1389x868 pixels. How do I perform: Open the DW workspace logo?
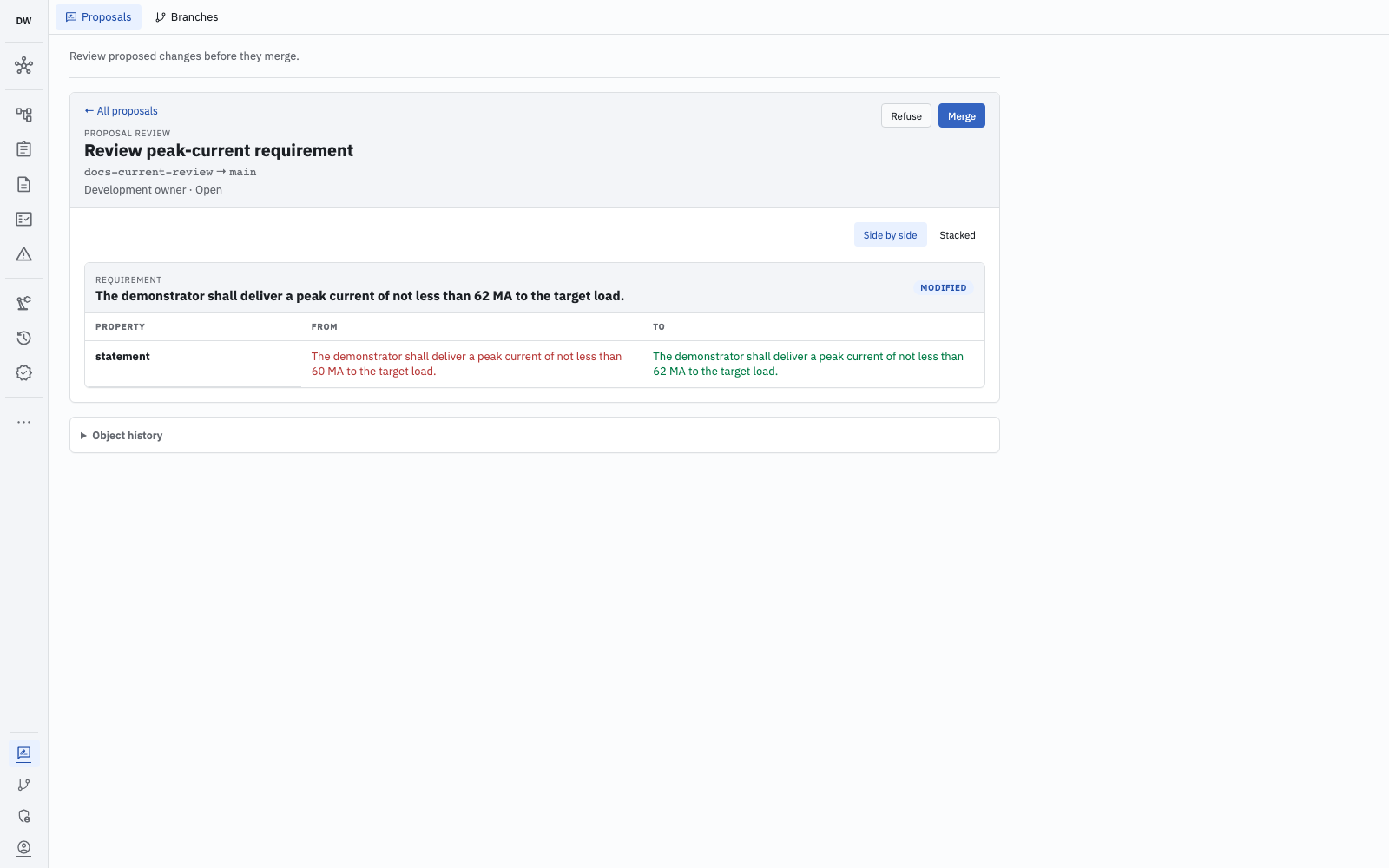click(x=23, y=21)
